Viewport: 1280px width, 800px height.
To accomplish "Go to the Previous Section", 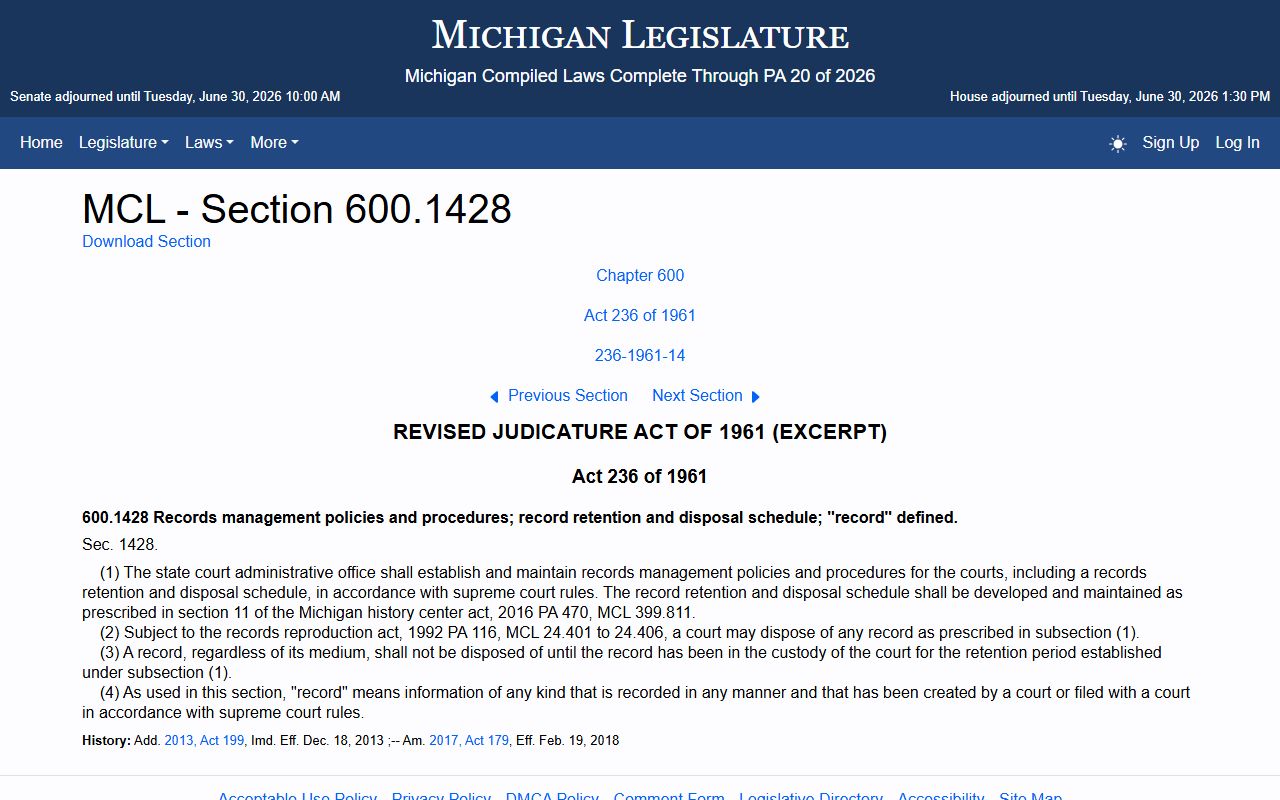I will coord(567,395).
